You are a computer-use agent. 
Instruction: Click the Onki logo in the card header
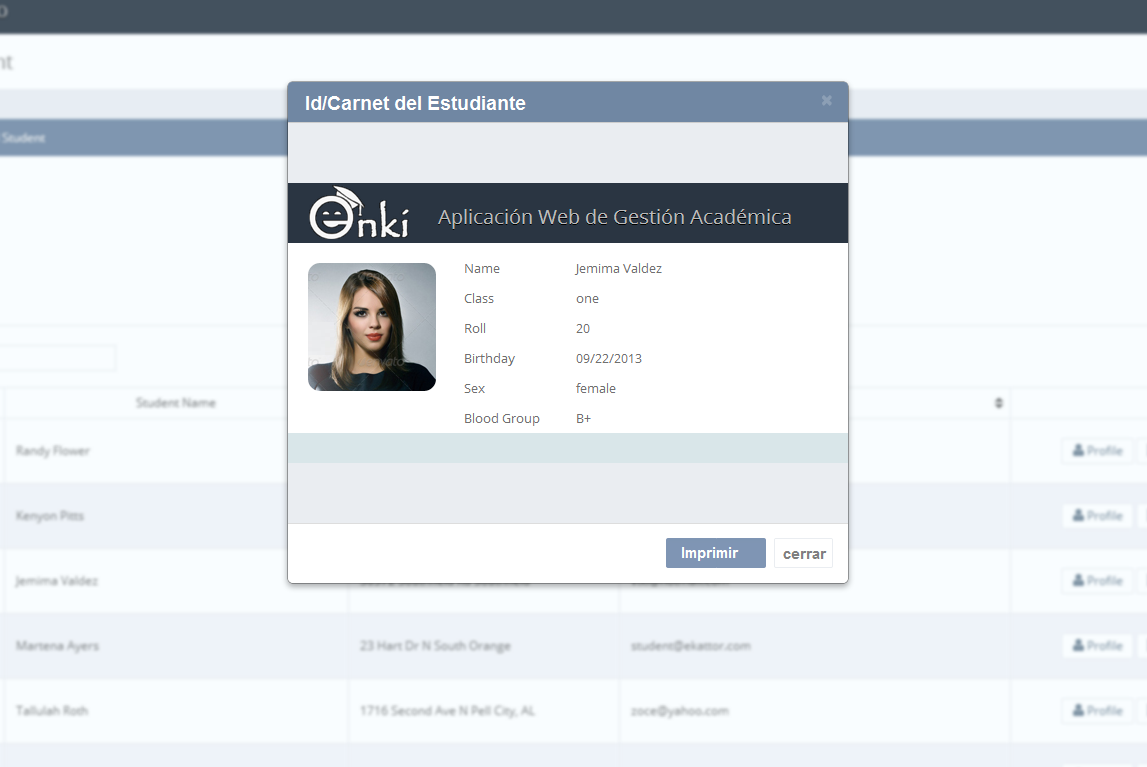pyautogui.click(x=359, y=214)
